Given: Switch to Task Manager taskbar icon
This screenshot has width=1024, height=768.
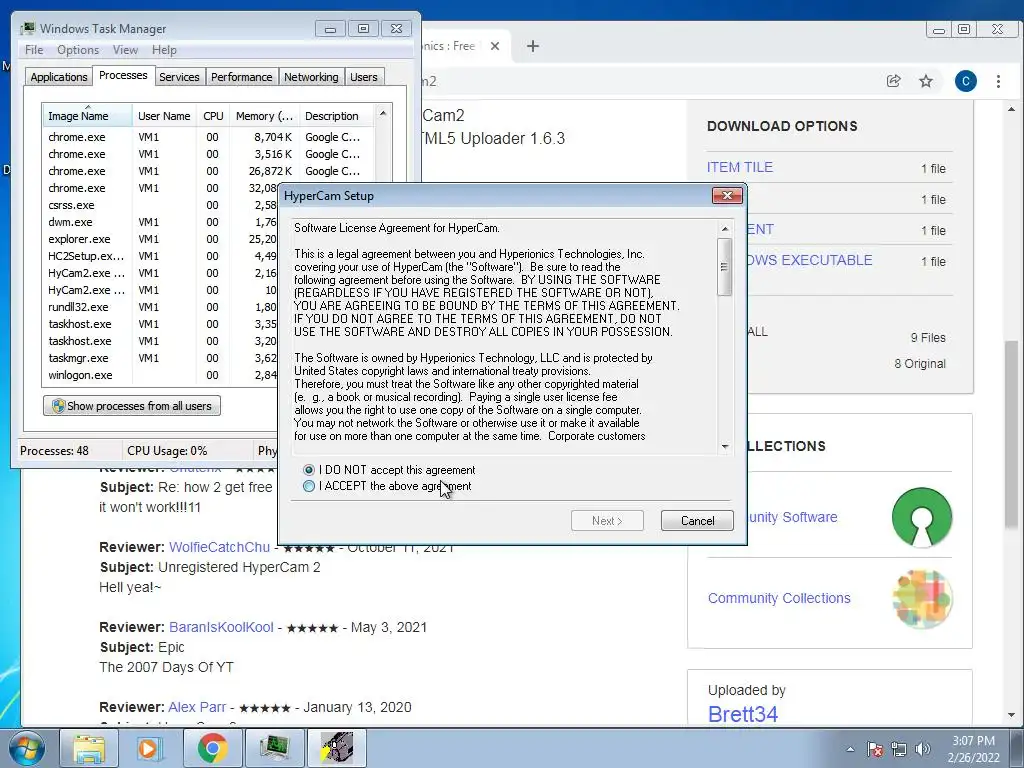Looking at the screenshot, I should pos(274,748).
